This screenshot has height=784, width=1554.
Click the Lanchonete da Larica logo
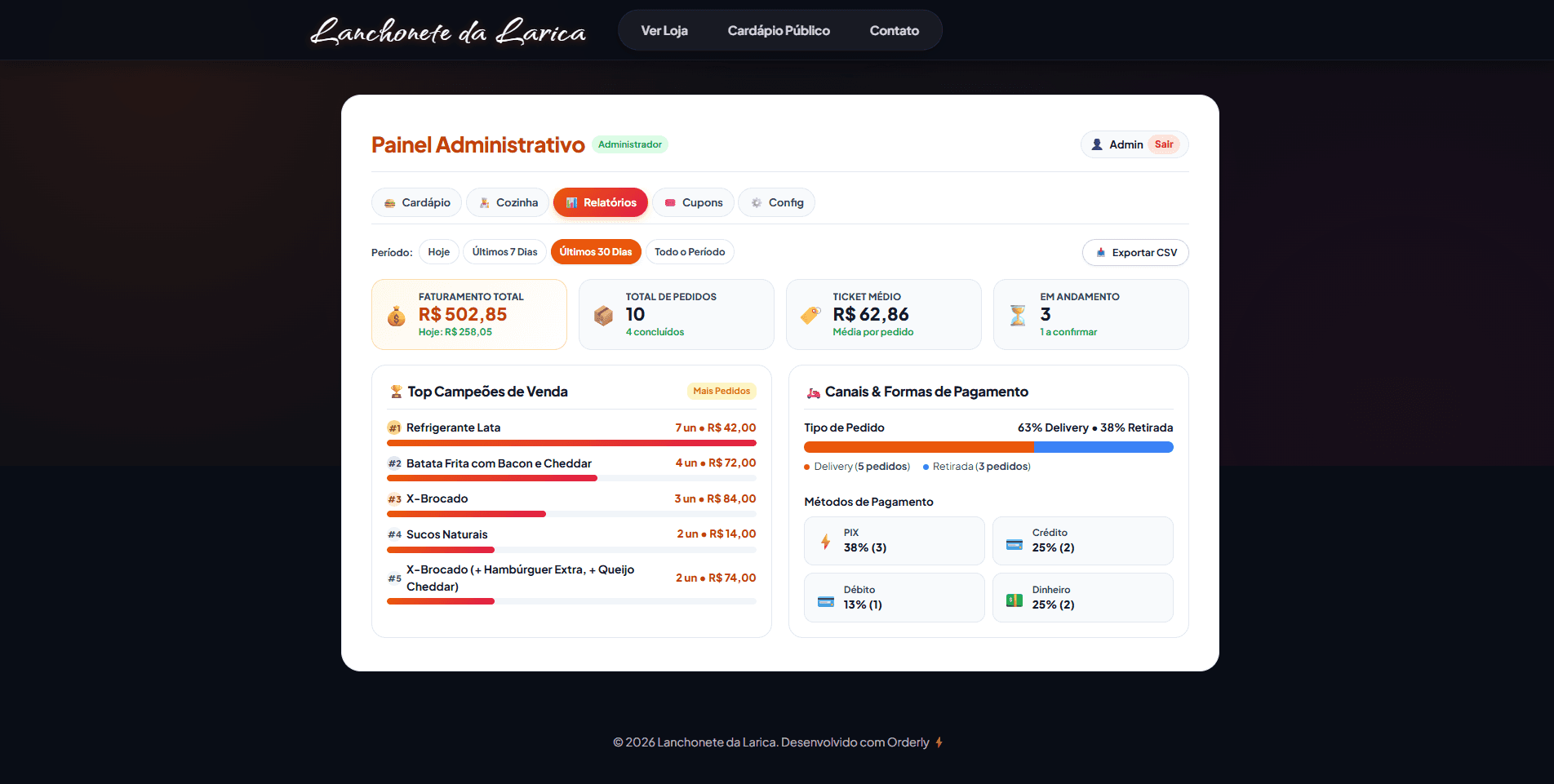(448, 31)
